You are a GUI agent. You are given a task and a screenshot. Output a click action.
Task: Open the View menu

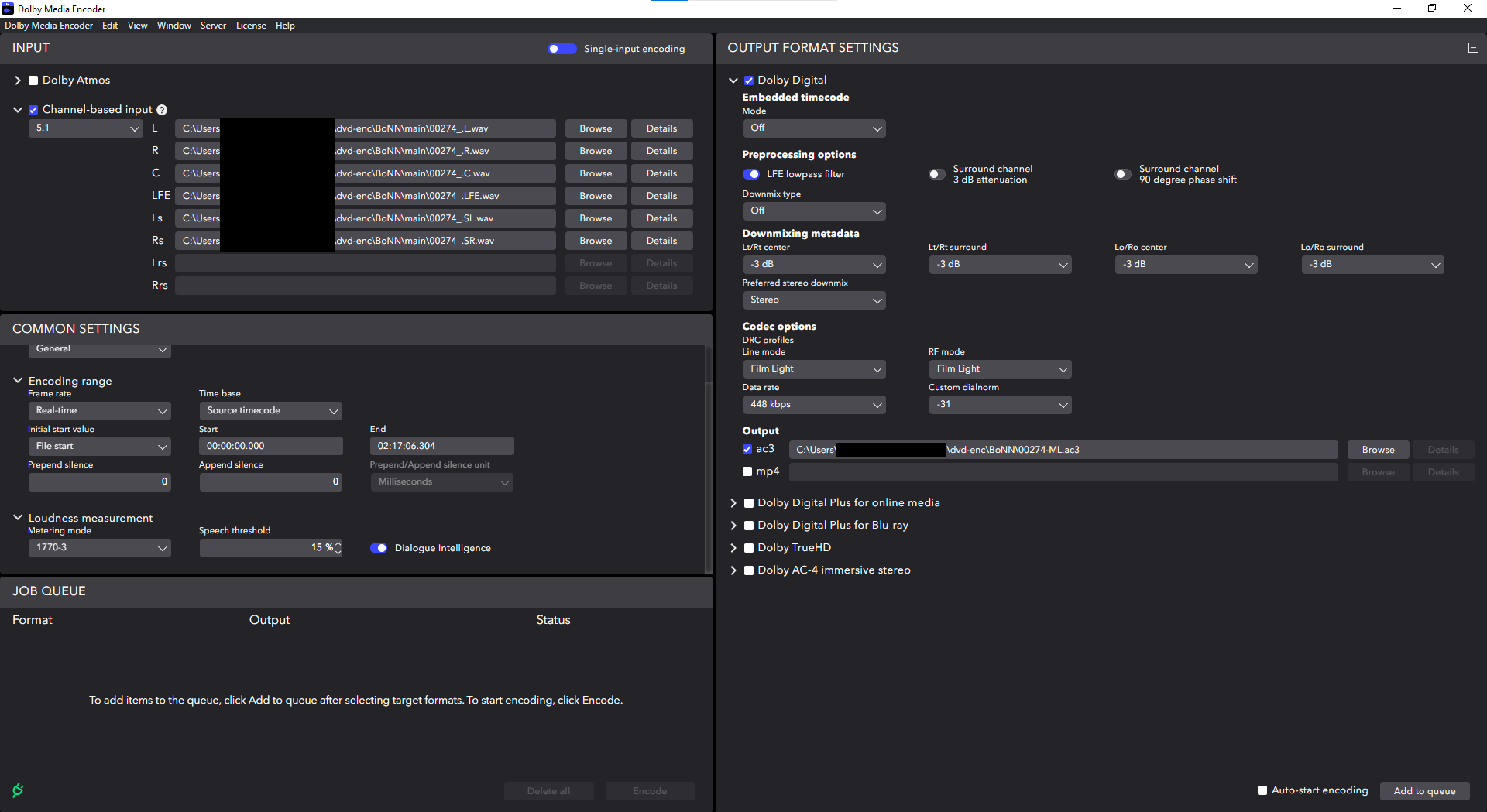137,26
